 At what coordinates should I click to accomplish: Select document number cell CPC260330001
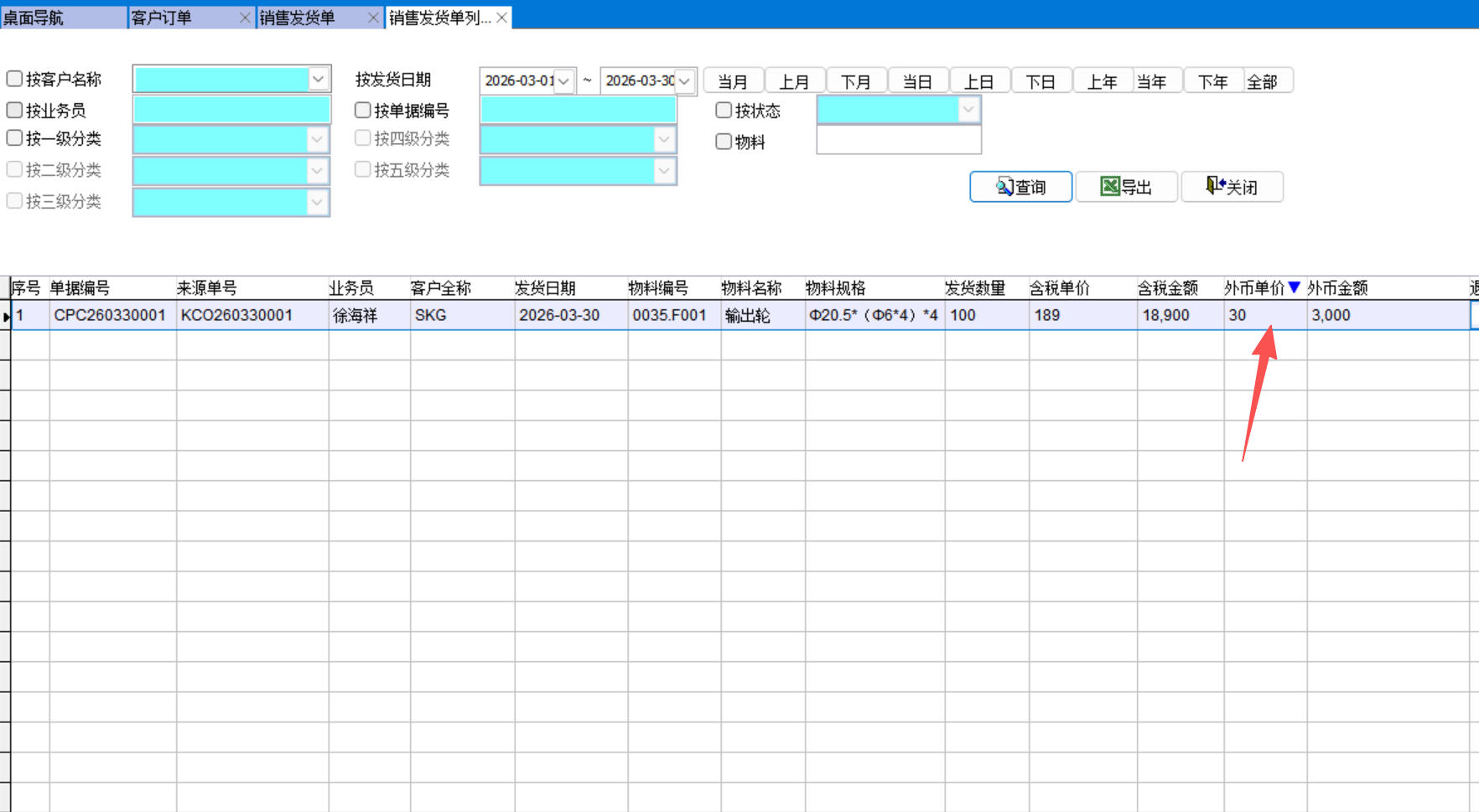point(110,316)
